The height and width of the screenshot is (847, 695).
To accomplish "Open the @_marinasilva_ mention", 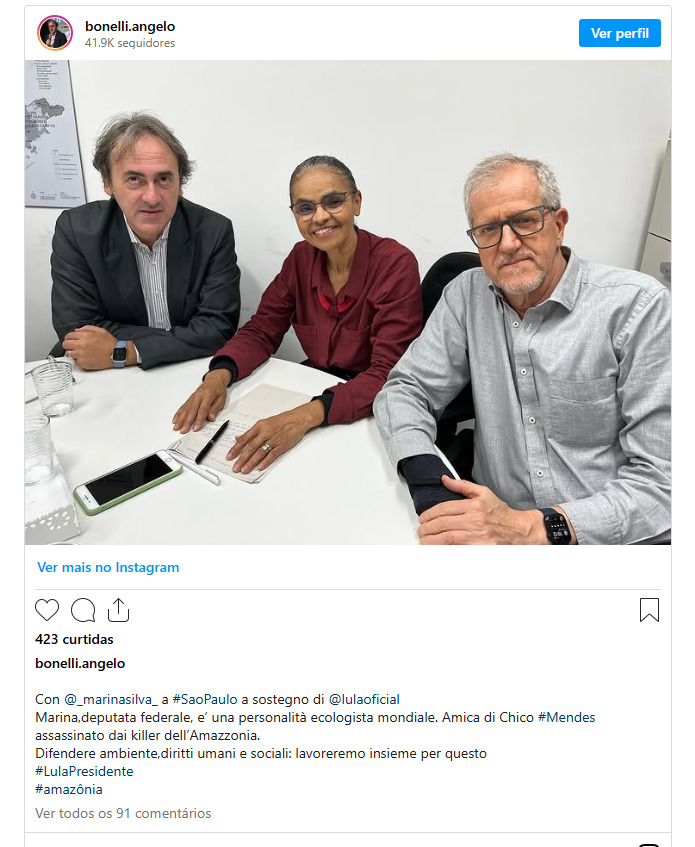I will 111,699.
